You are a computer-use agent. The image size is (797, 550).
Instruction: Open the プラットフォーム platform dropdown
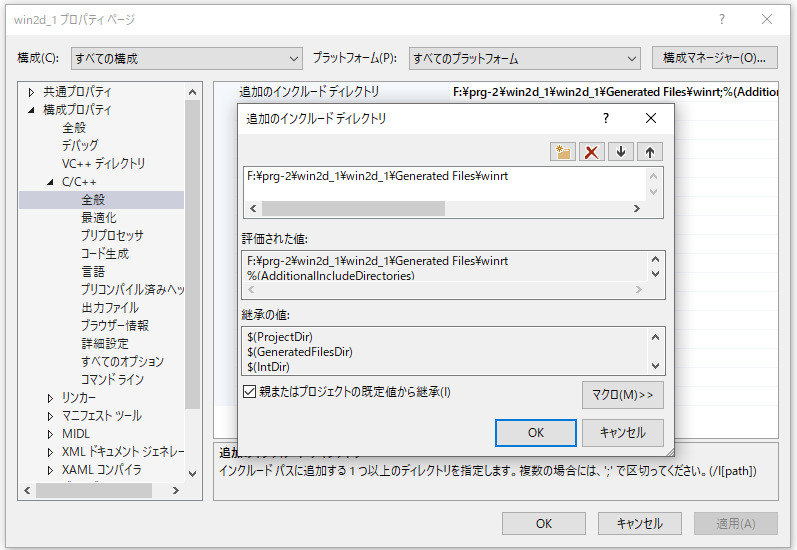[x=525, y=58]
